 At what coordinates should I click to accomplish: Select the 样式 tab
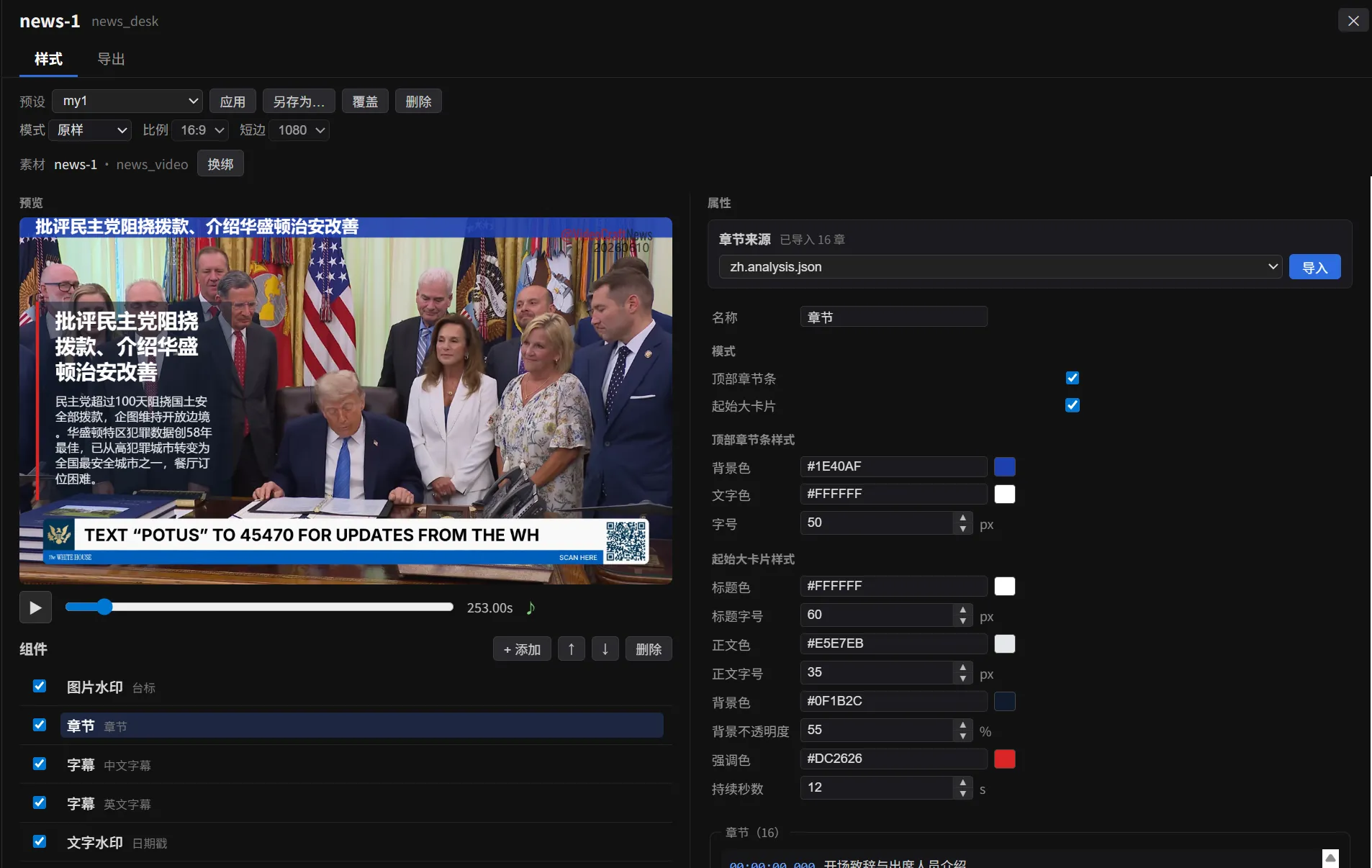(48, 59)
